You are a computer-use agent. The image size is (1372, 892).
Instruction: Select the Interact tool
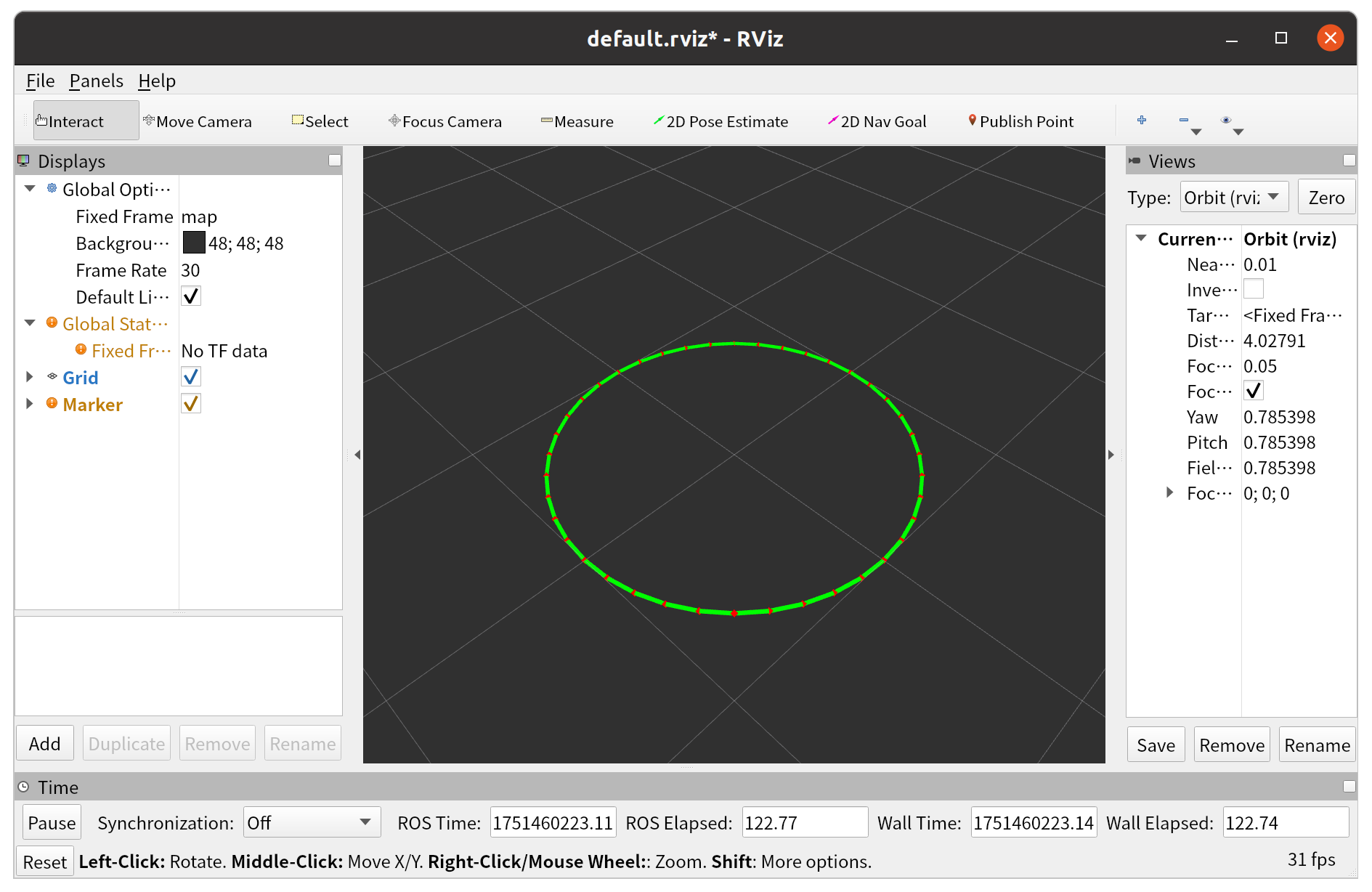click(70, 121)
